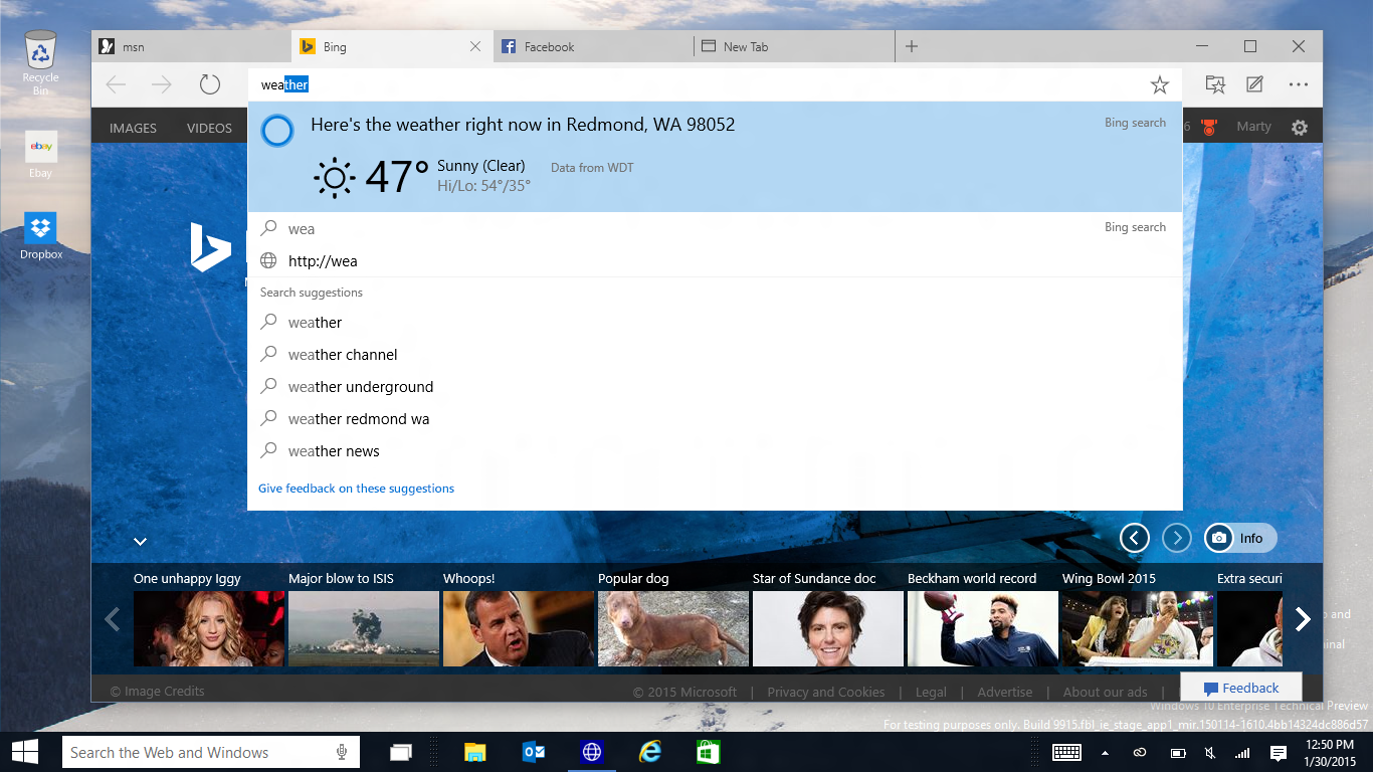The height and width of the screenshot is (772, 1373).
Task: Open Beckham world record thumbnail
Action: click(983, 628)
